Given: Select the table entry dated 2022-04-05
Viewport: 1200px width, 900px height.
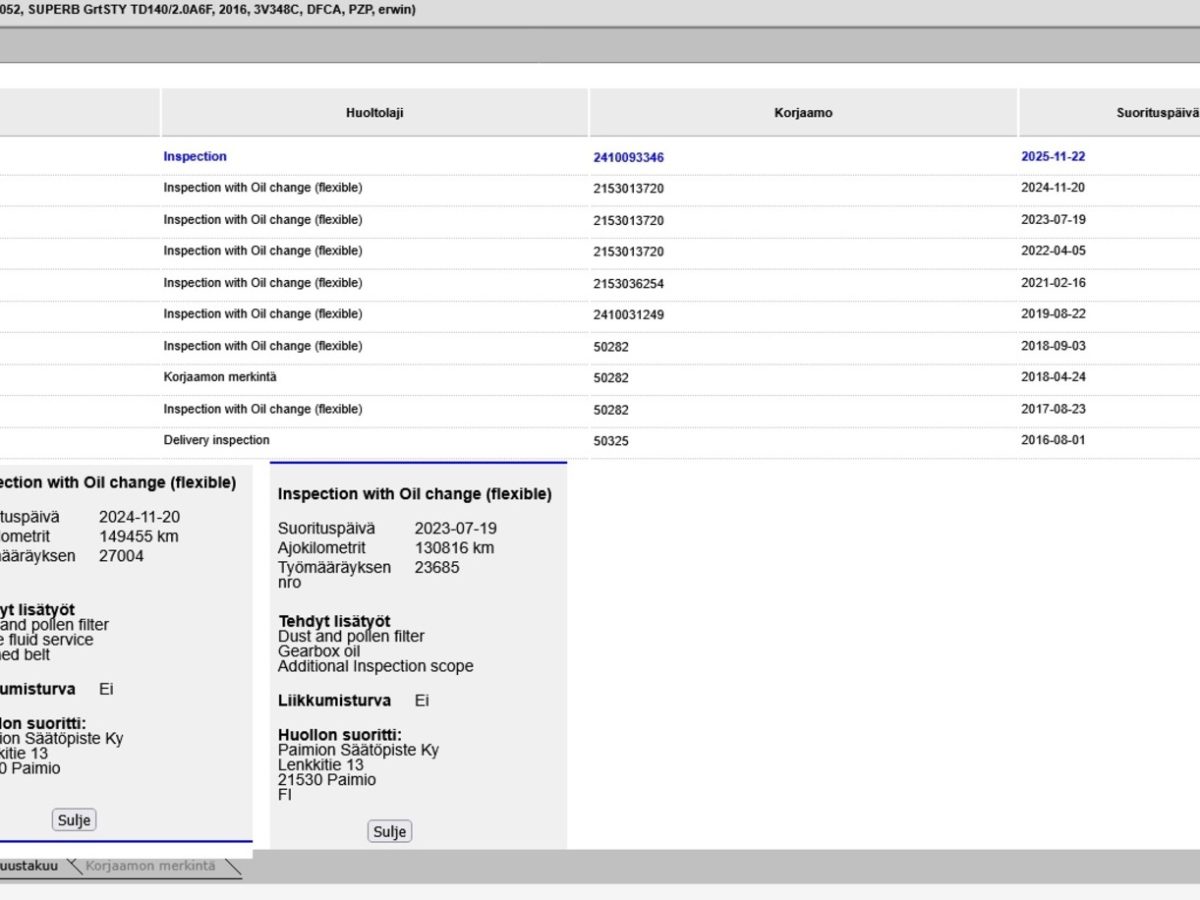Looking at the screenshot, I should point(1053,251).
